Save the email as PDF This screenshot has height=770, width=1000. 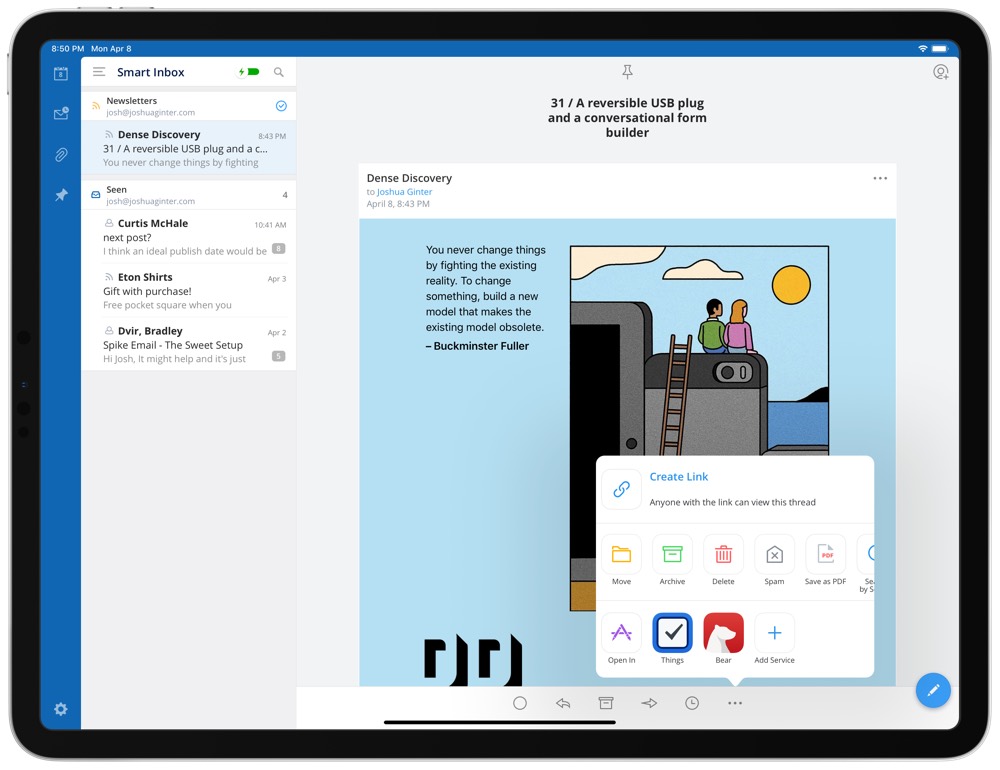[x=825, y=554]
